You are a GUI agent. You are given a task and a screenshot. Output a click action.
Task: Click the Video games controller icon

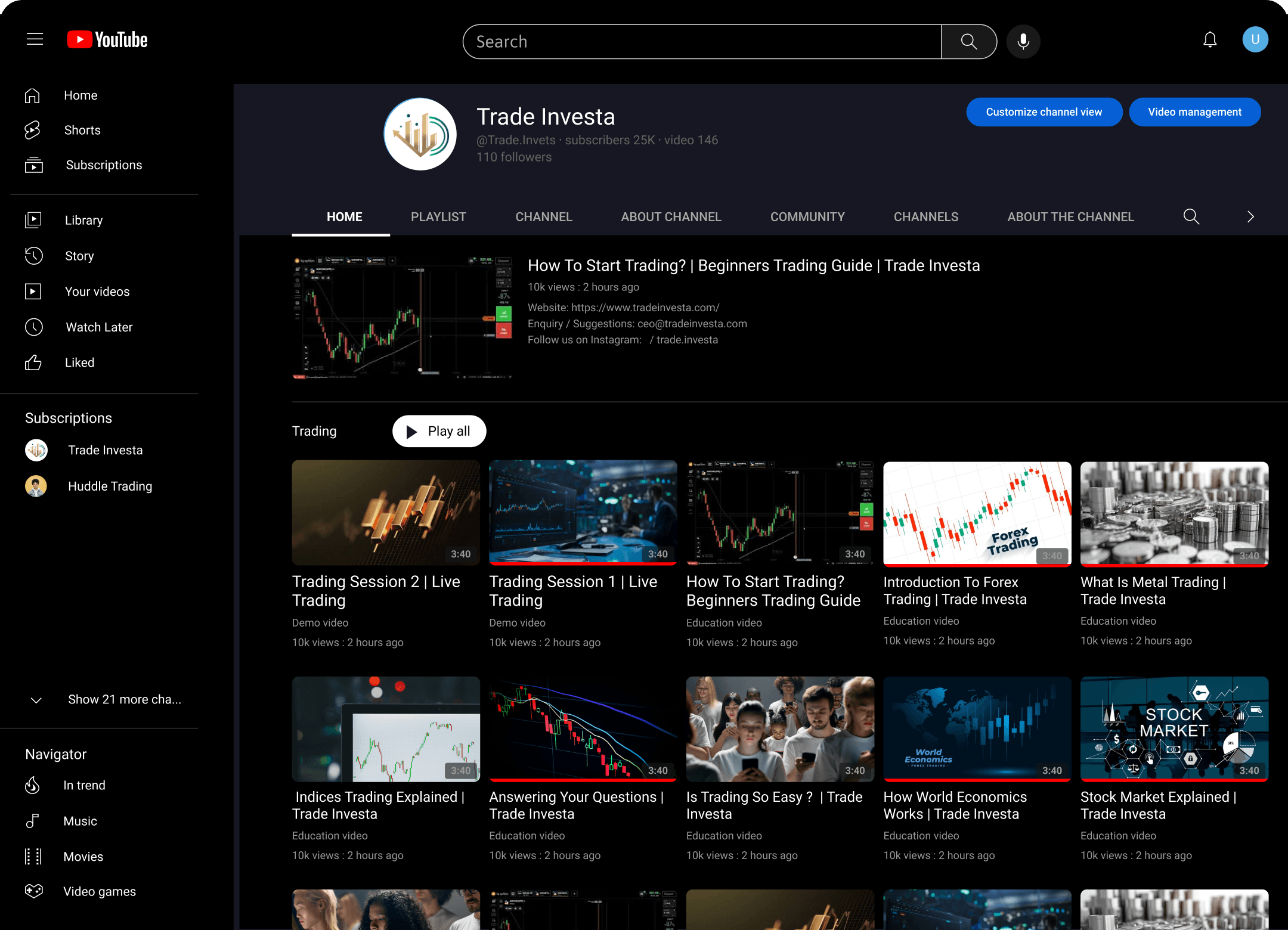[x=33, y=891]
